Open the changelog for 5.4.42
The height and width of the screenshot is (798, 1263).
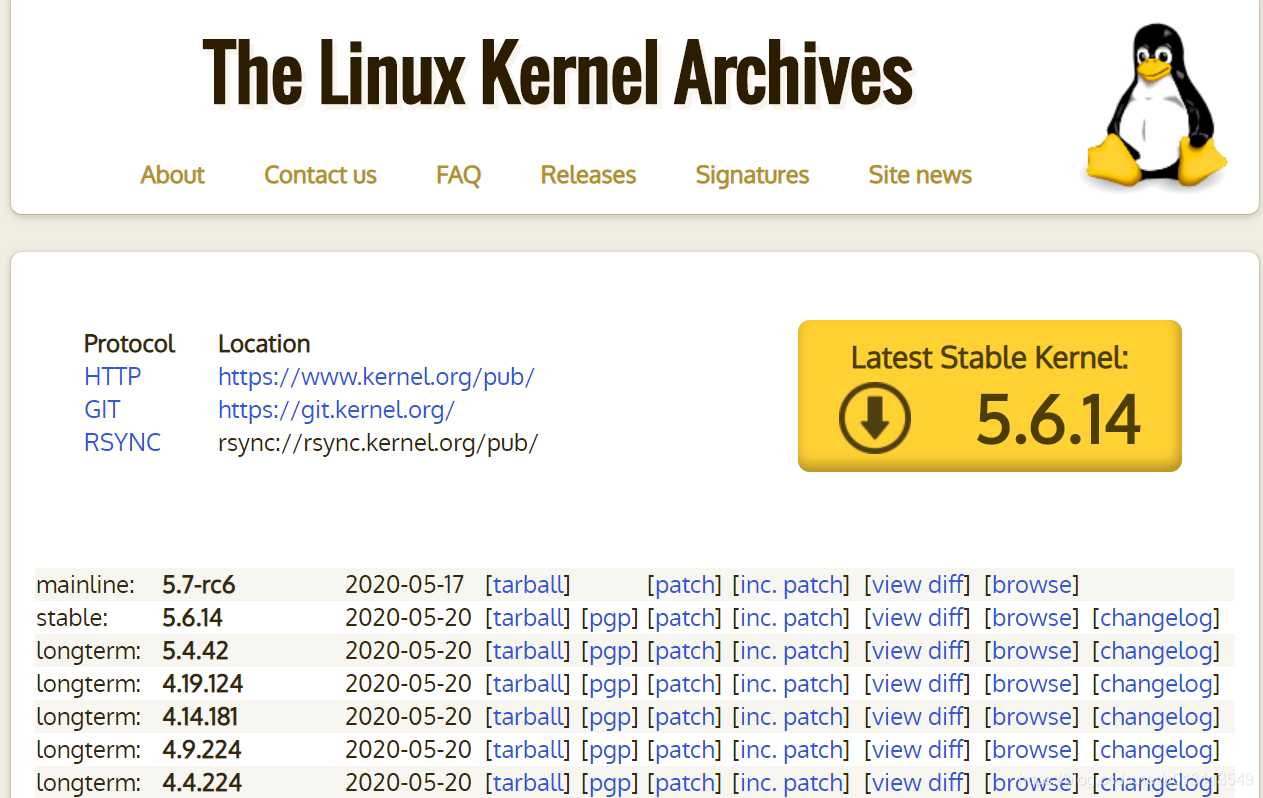coord(1156,650)
